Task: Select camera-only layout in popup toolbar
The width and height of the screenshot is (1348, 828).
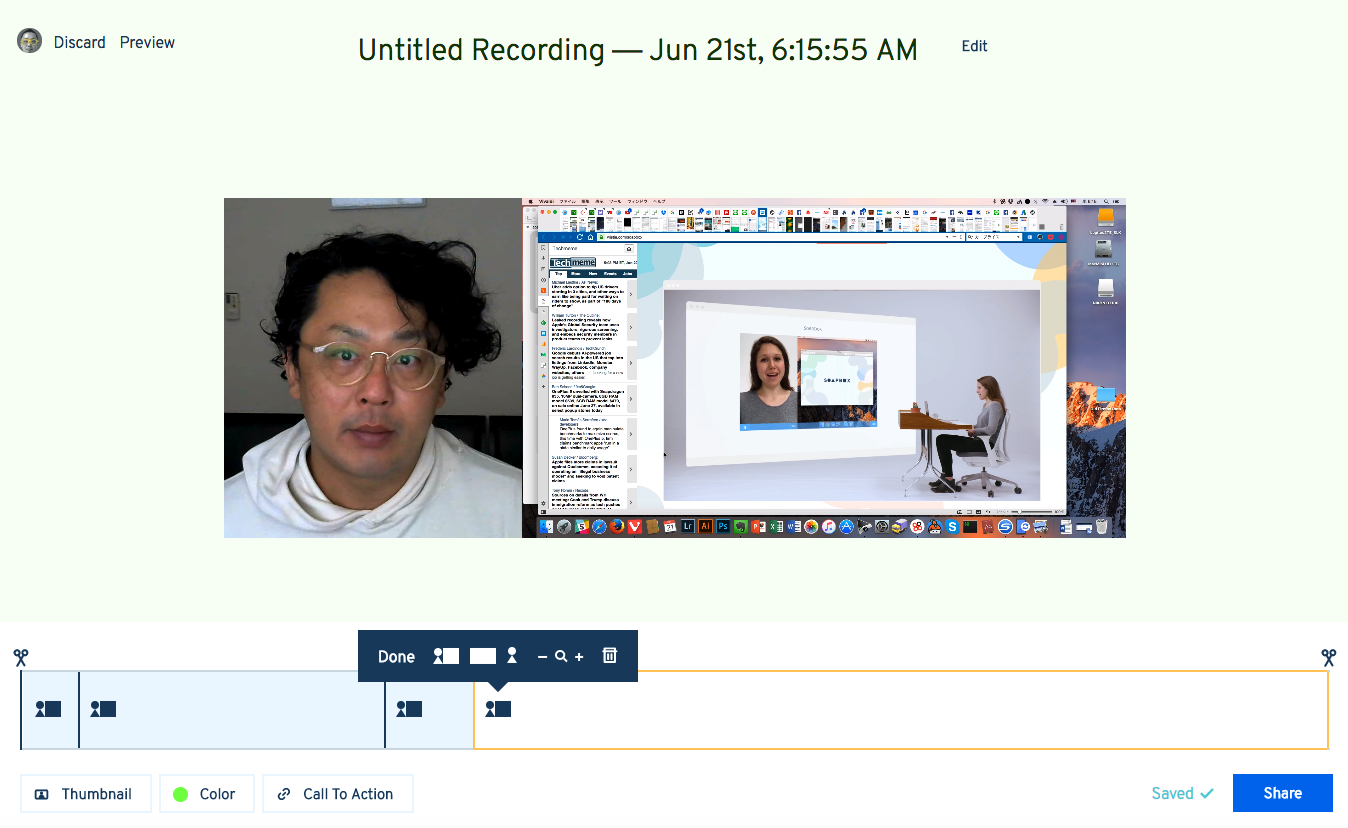Action: (512, 656)
